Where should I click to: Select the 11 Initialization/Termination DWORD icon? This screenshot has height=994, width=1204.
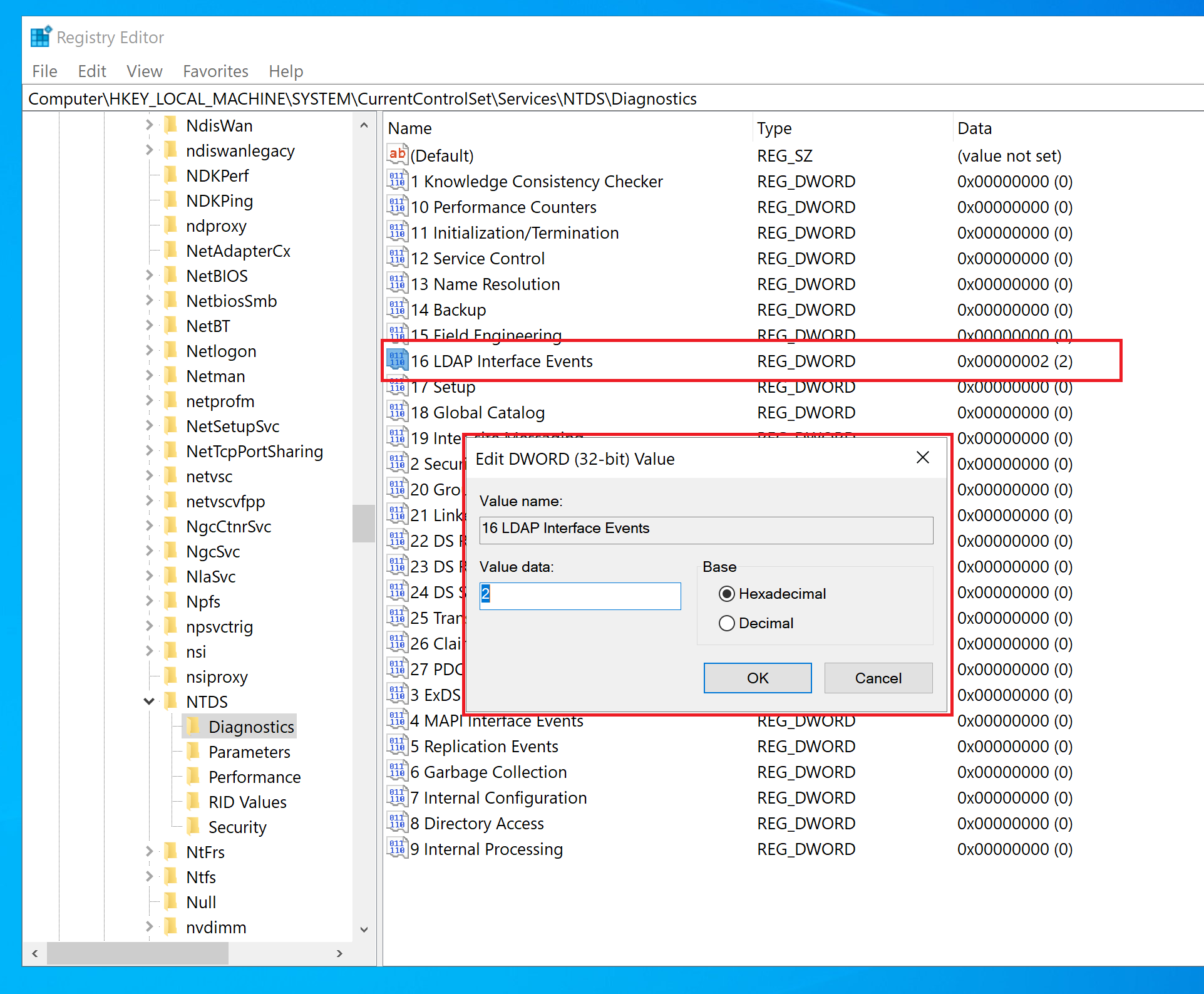coord(398,232)
